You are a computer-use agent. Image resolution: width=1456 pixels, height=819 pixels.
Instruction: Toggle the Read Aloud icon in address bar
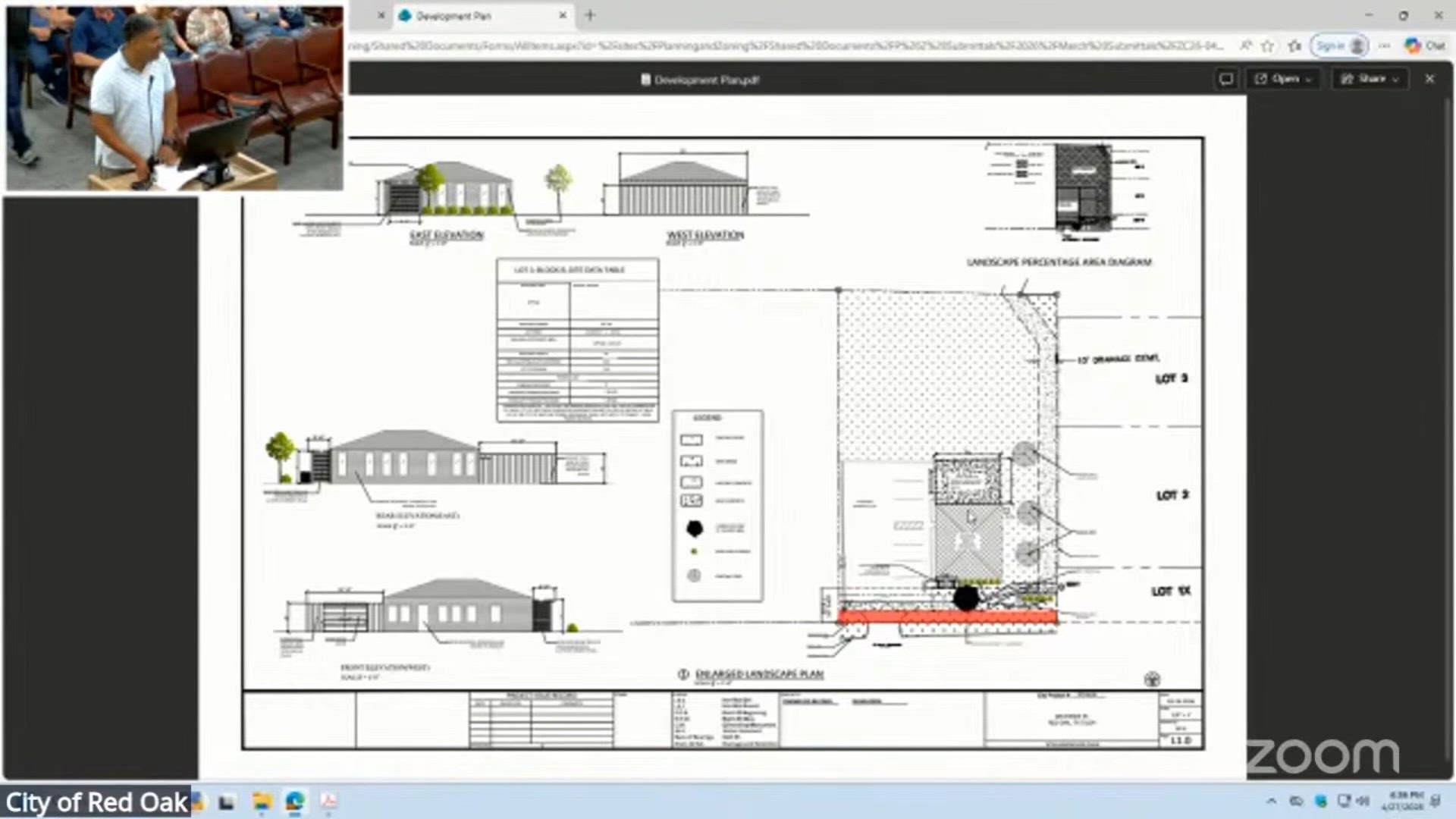click(x=1245, y=45)
